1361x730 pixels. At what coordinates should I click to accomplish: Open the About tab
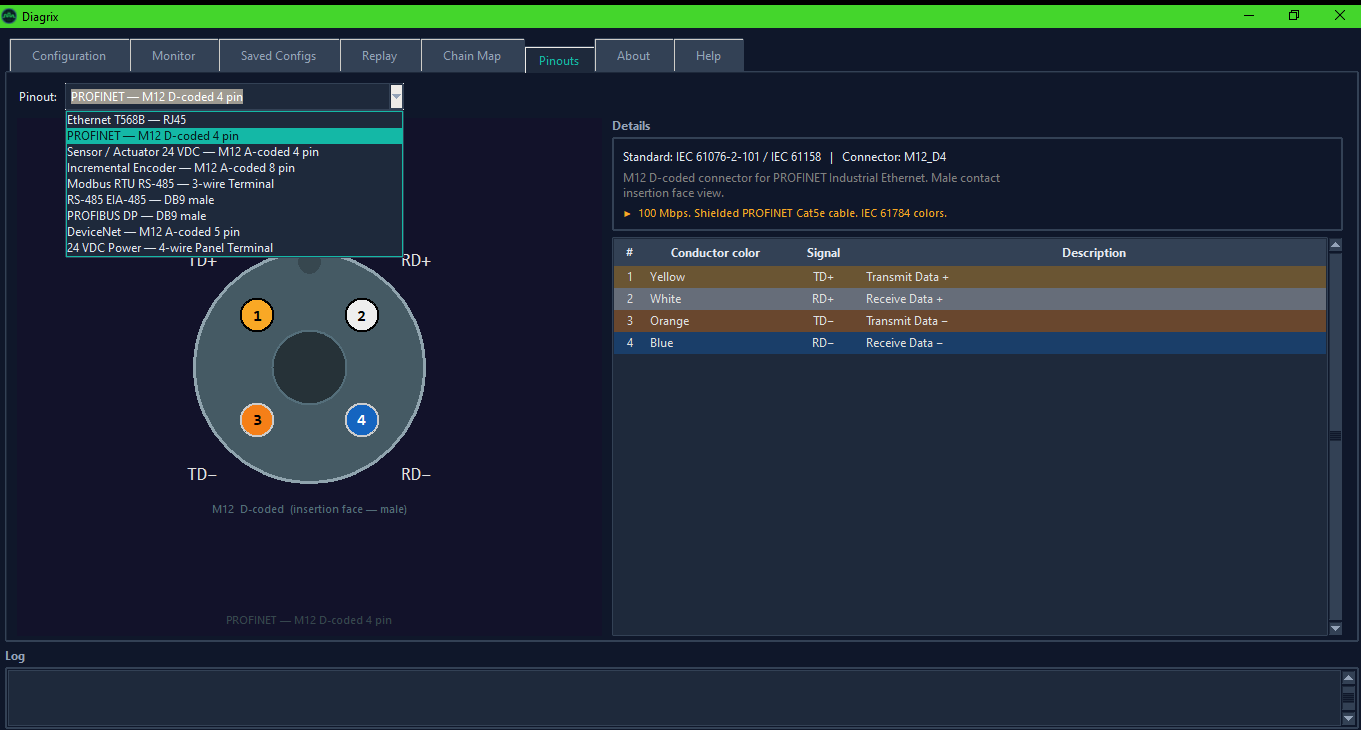(634, 56)
